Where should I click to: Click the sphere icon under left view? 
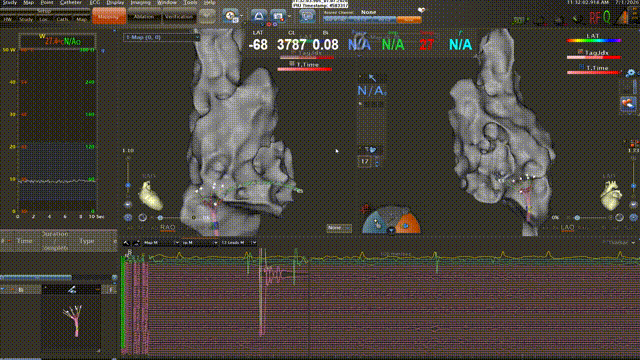click(x=128, y=218)
